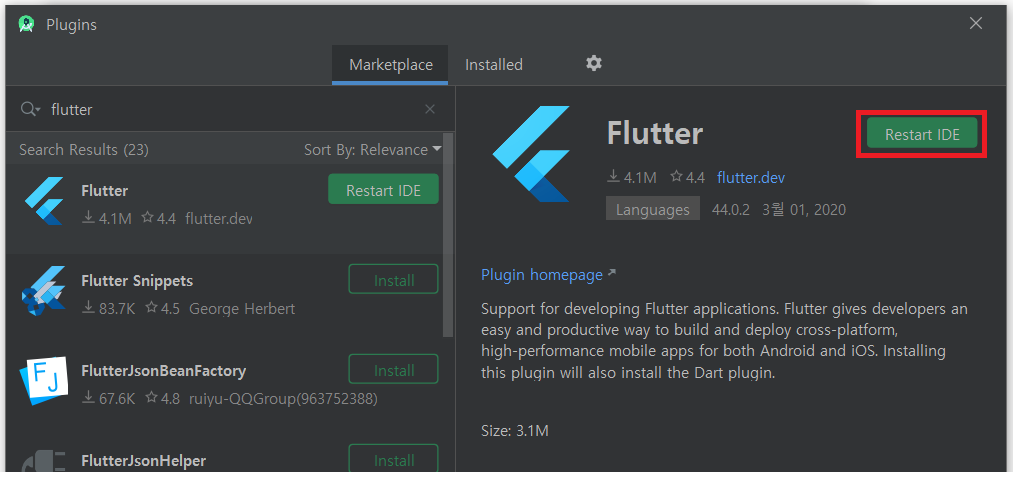1014x479 pixels.
Task: Open plugin settings gear menu
Action: pyautogui.click(x=594, y=63)
